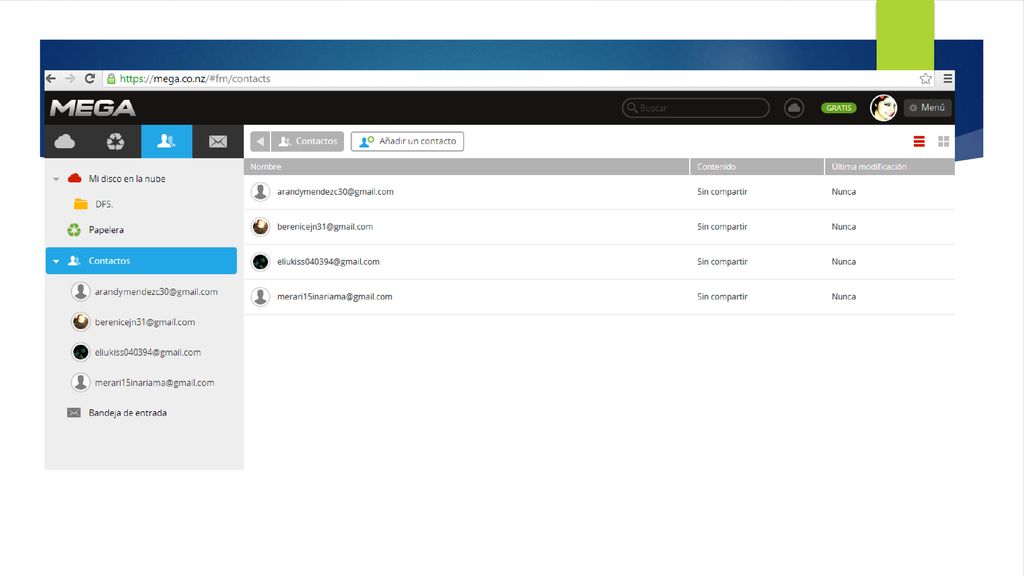Sort by Última modificación column header
The height and width of the screenshot is (576, 1024).
[x=889, y=167]
